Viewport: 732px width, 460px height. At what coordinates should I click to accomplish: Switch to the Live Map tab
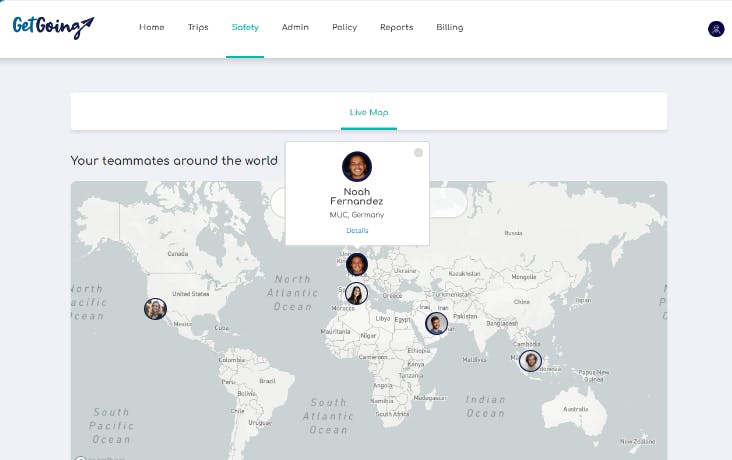pos(368,112)
